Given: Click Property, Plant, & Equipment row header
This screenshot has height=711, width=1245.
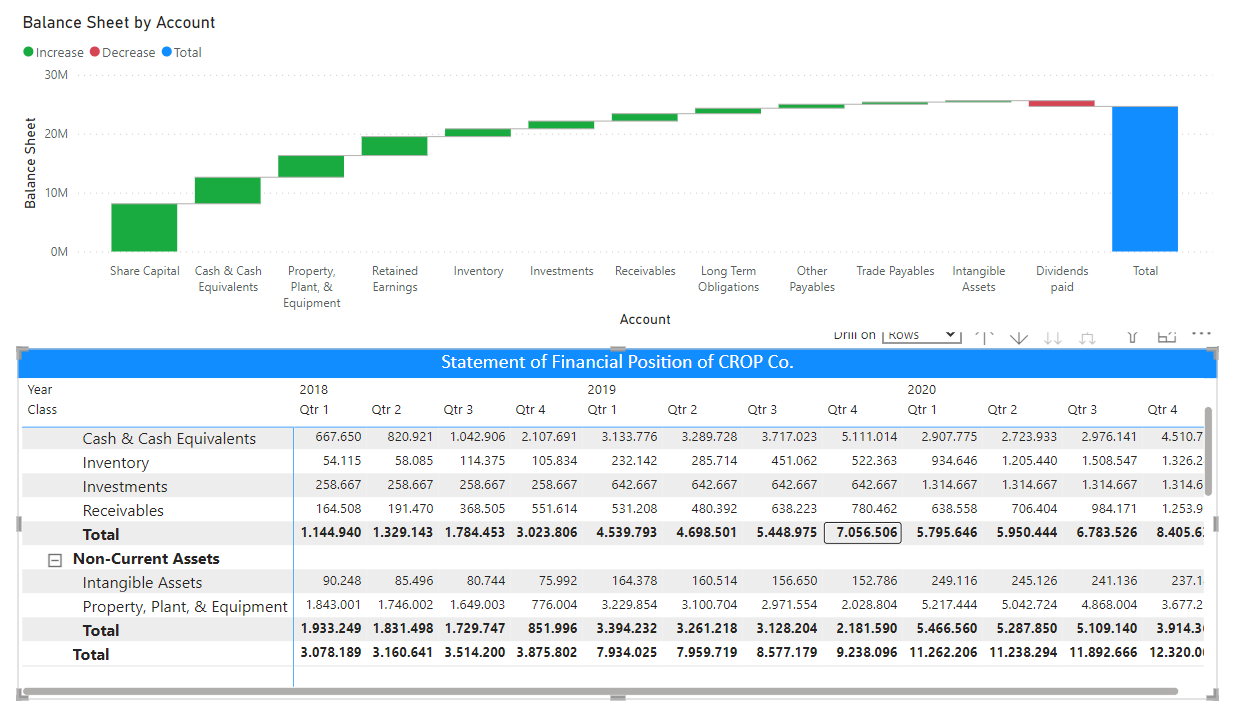Looking at the screenshot, I should click(x=185, y=607).
